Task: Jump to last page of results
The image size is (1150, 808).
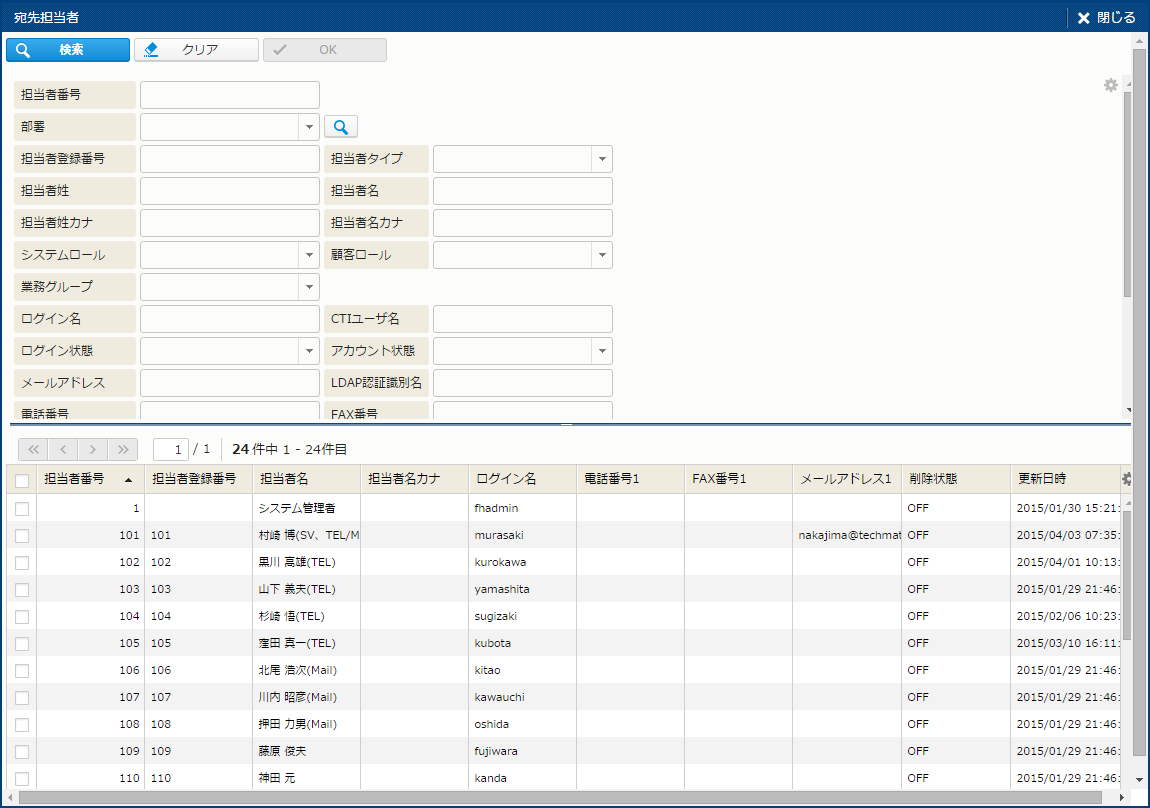Action: tap(123, 449)
